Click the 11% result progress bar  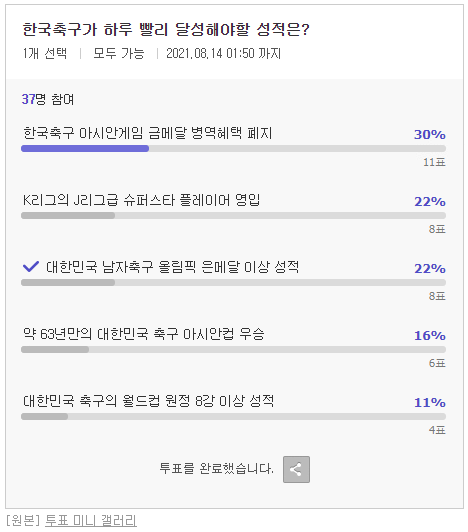coord(233,416)
